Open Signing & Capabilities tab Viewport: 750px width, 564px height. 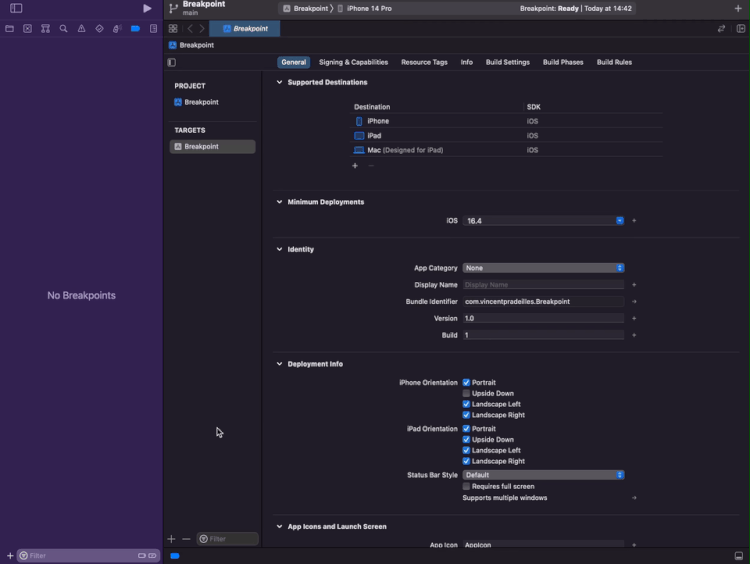(x=353, y=62)
